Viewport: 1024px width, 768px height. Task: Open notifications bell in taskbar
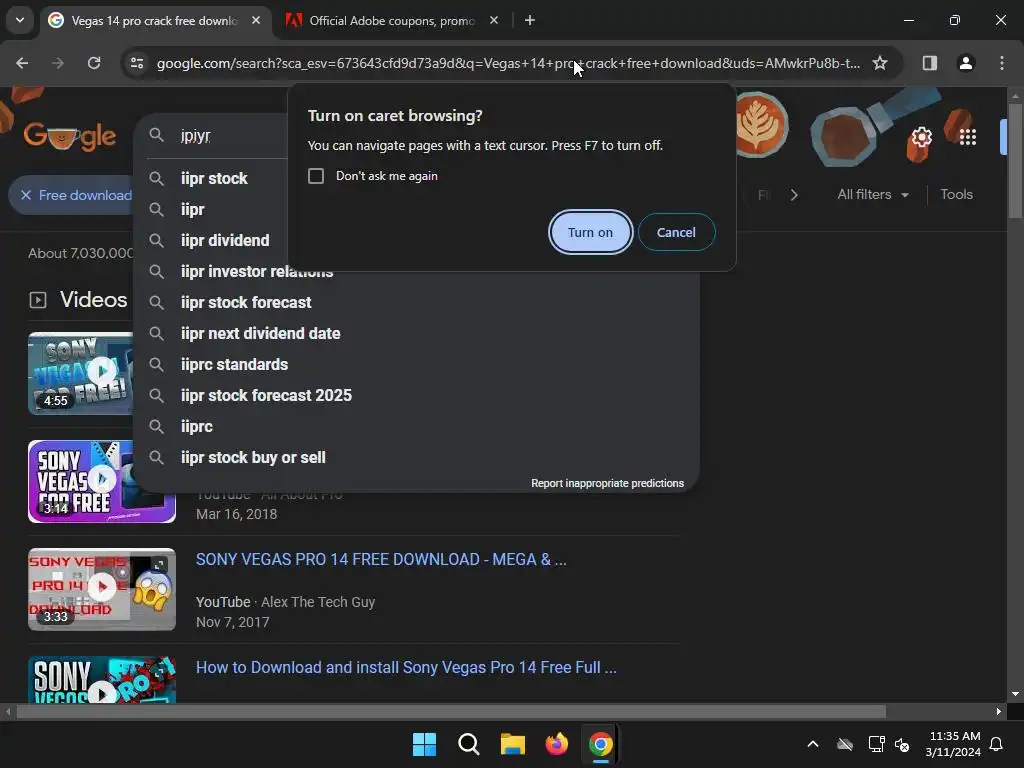pos(996,744)
